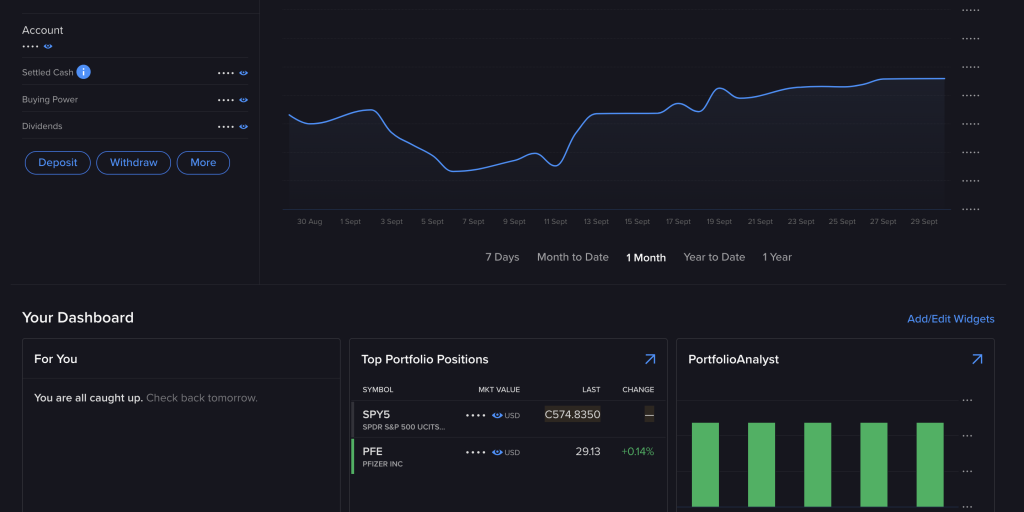Image resolution: width=1024 pixels, height=512 pixels.
Task: Open Top Portfolio Positions expand arrow
Action: 649,359
